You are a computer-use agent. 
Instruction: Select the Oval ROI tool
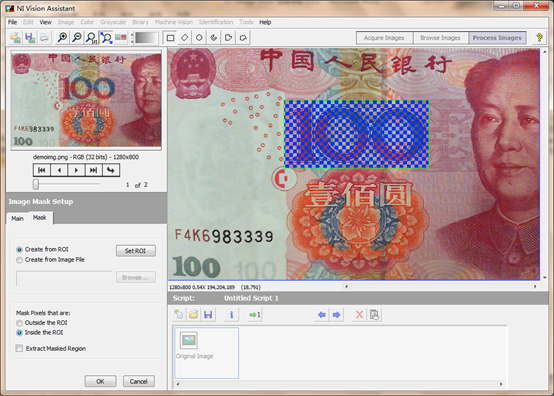(x=199, y=37)
